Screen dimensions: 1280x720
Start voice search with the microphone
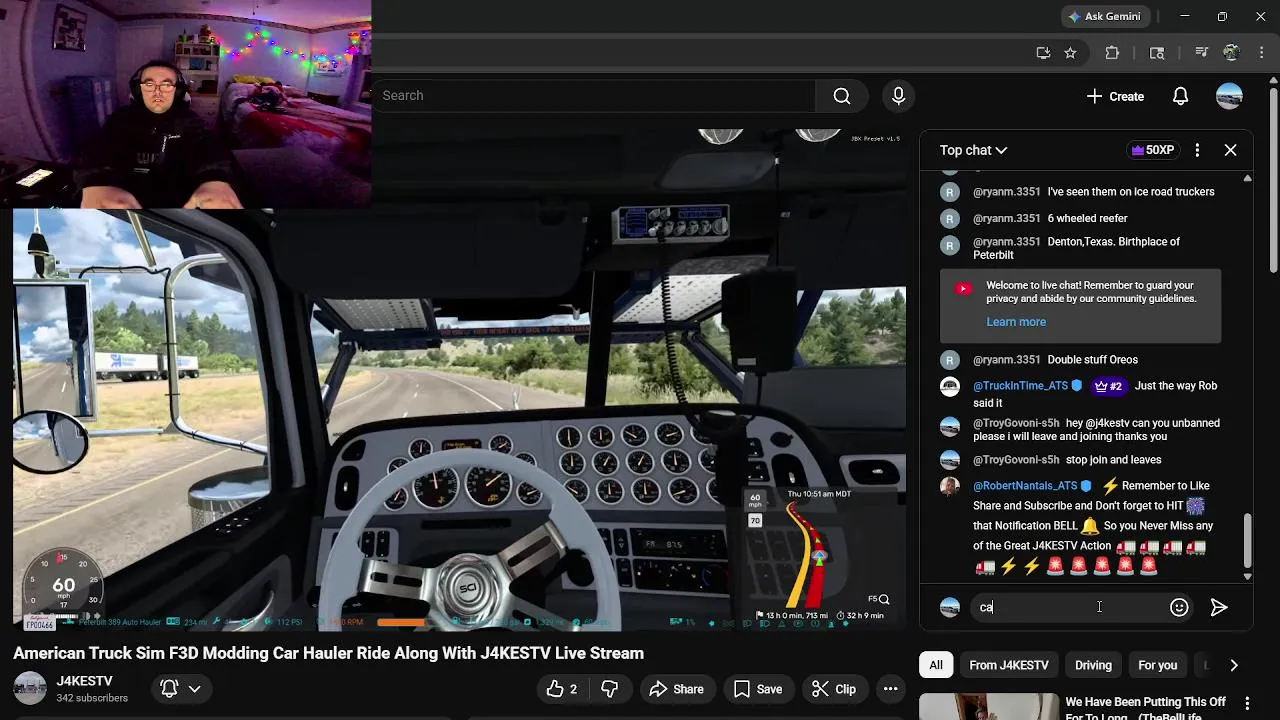[x=898, y=96]
